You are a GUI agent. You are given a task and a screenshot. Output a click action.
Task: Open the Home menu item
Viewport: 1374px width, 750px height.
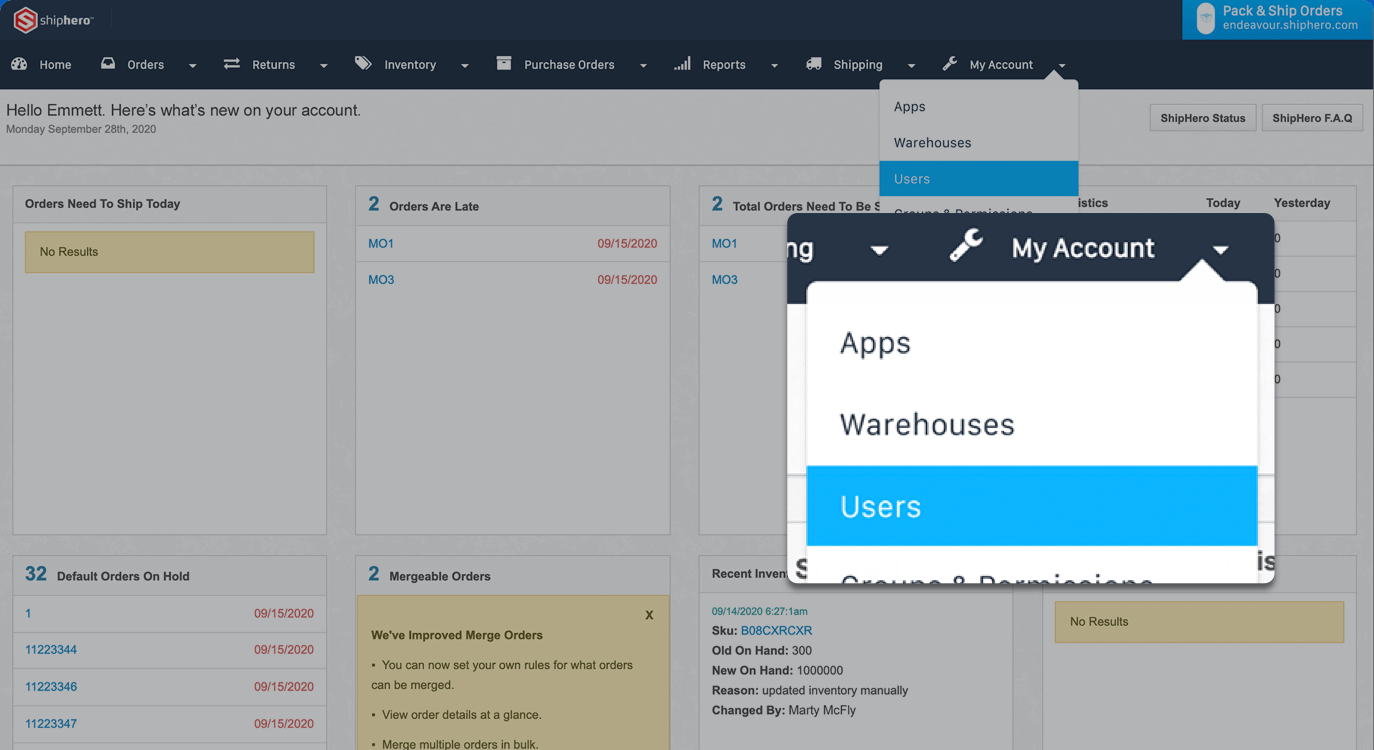[55, 65]
